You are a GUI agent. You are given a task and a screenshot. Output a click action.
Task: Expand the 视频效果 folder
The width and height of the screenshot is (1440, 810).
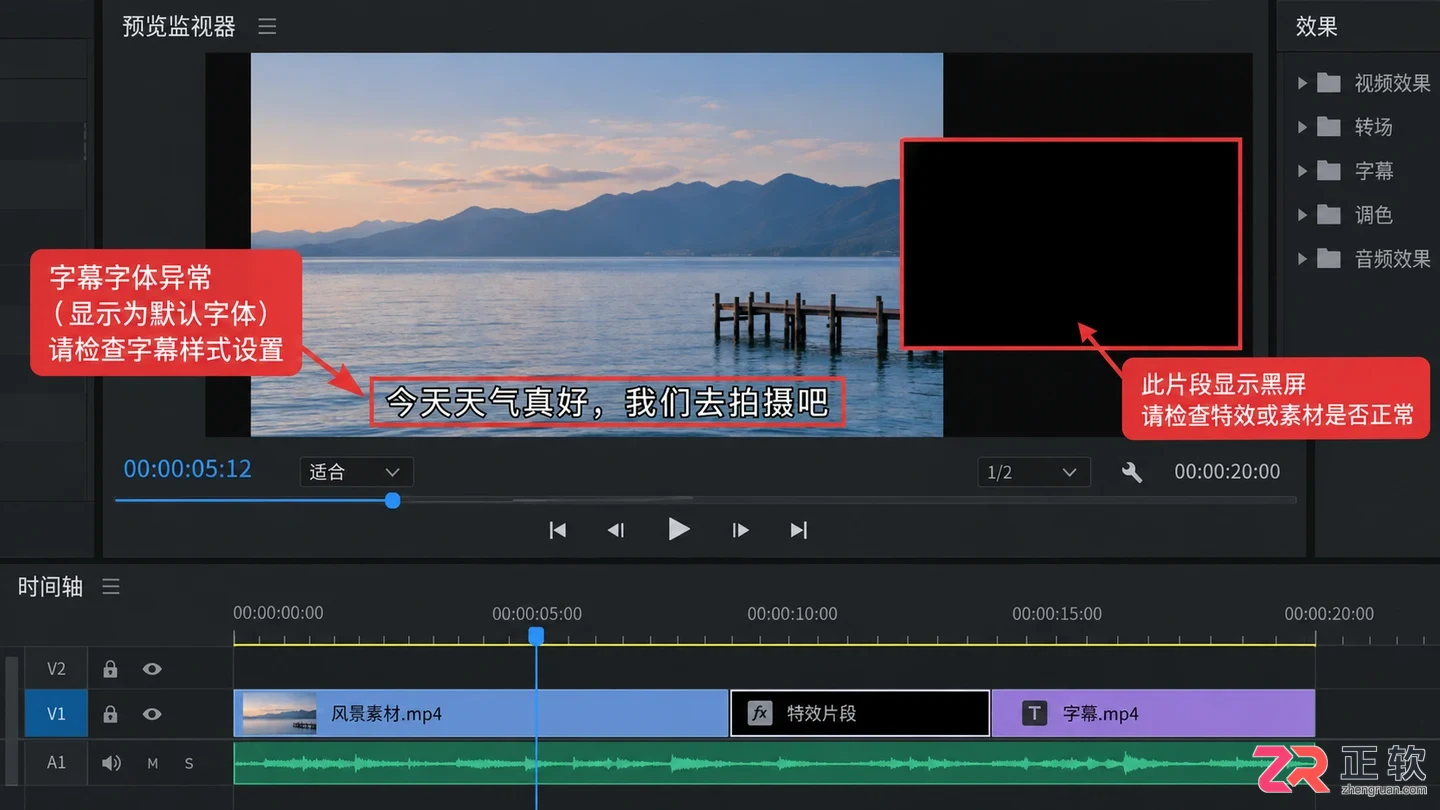[1302, 83]
